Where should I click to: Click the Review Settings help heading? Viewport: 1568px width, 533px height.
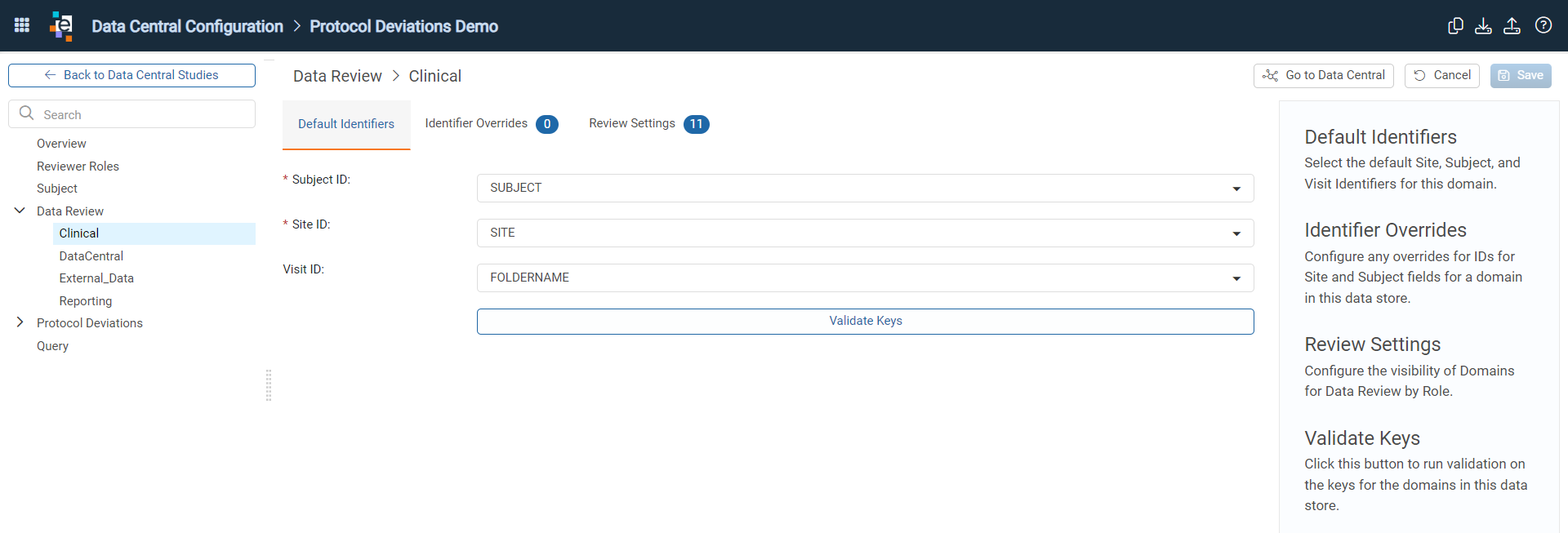coord(1372,344)
